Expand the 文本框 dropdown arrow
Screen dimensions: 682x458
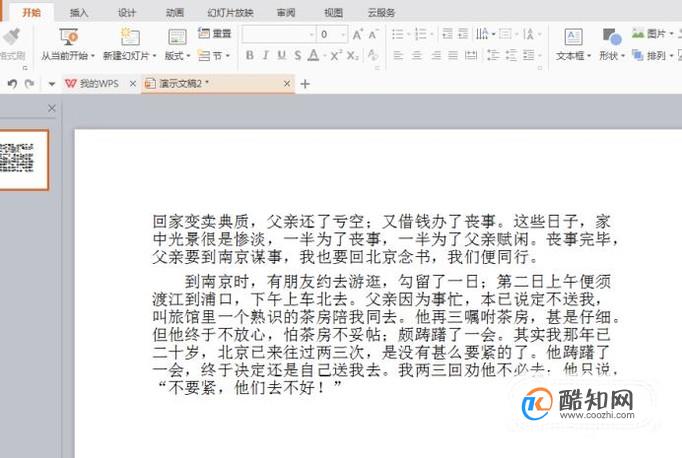point(589,56)
